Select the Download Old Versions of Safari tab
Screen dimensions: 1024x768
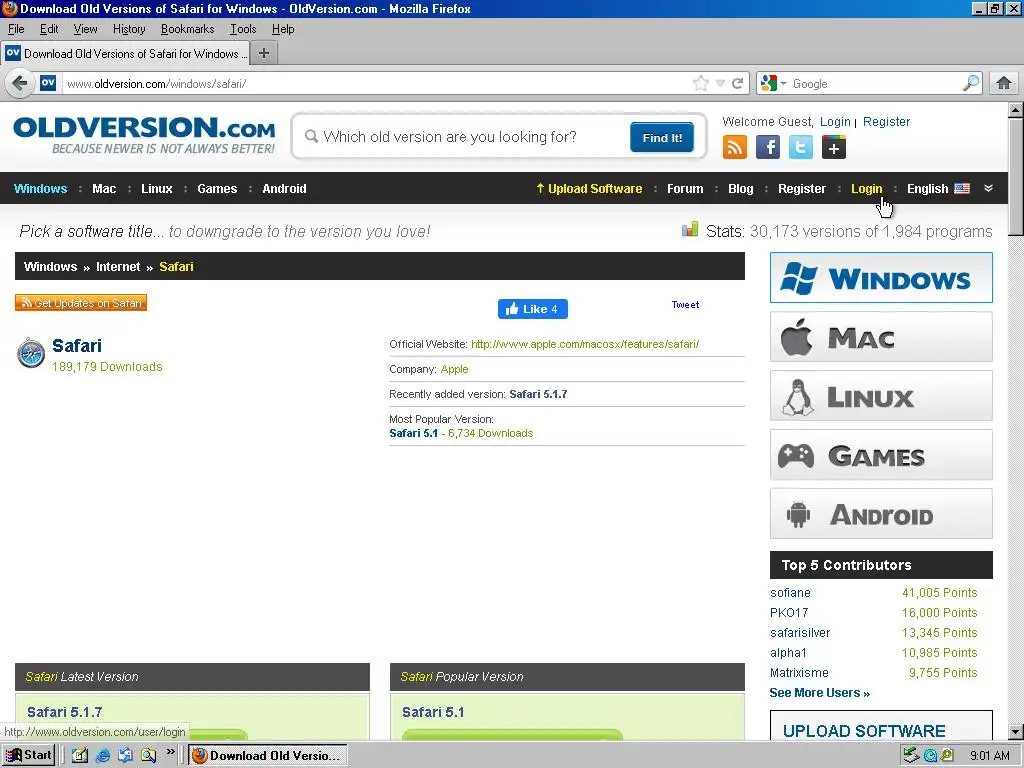(x=125, y=54)
